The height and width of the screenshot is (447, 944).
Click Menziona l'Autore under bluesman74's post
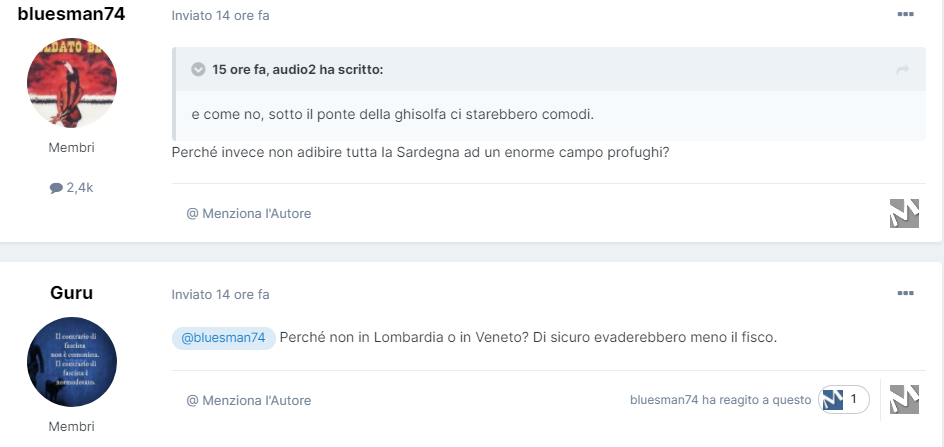pyautogui.click(x=249, y=213)
